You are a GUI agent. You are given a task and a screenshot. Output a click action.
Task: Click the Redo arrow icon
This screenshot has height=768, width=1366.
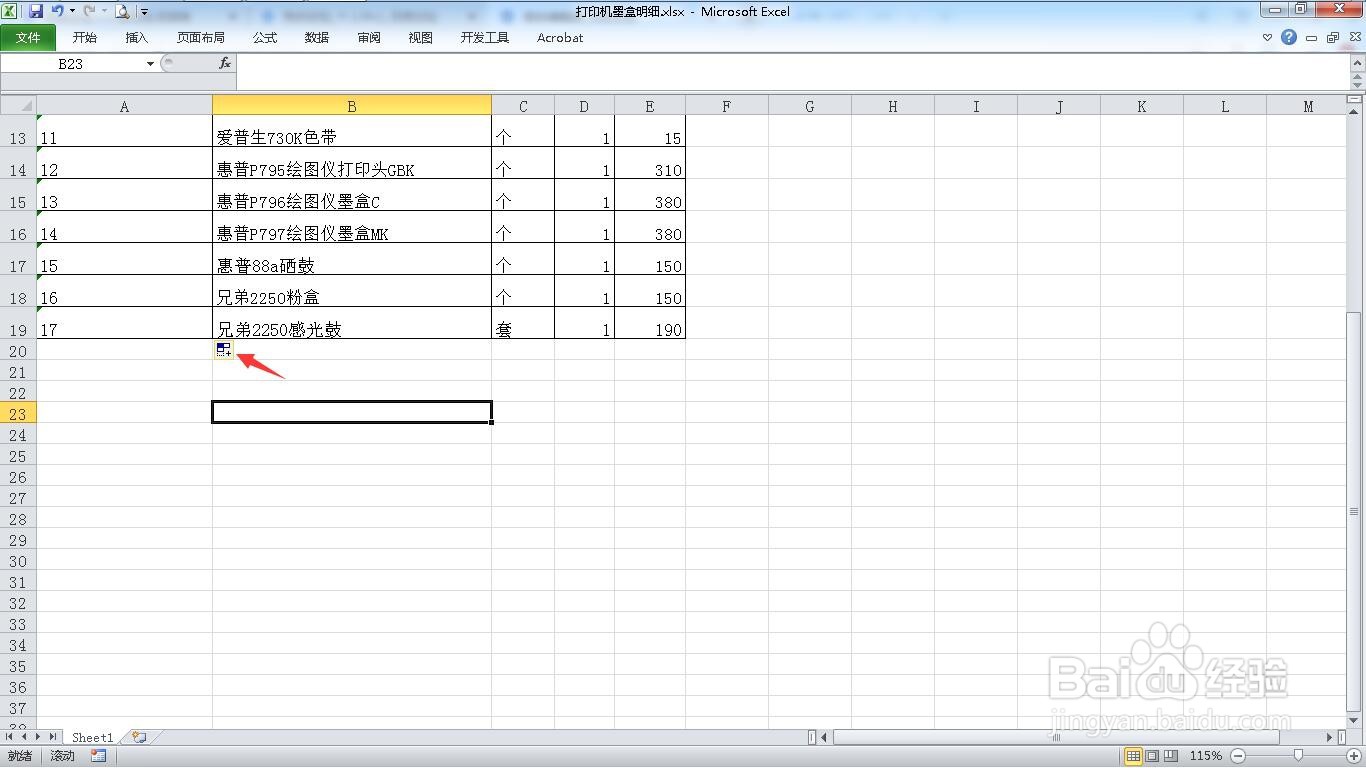[89, 11]
